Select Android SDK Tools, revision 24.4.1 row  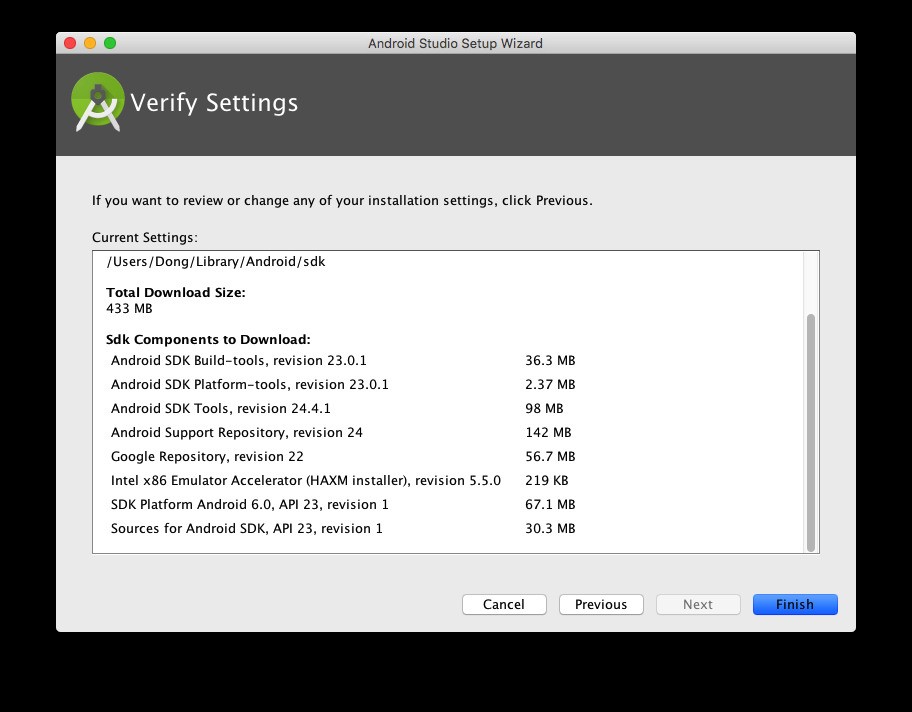click(343, 408)
